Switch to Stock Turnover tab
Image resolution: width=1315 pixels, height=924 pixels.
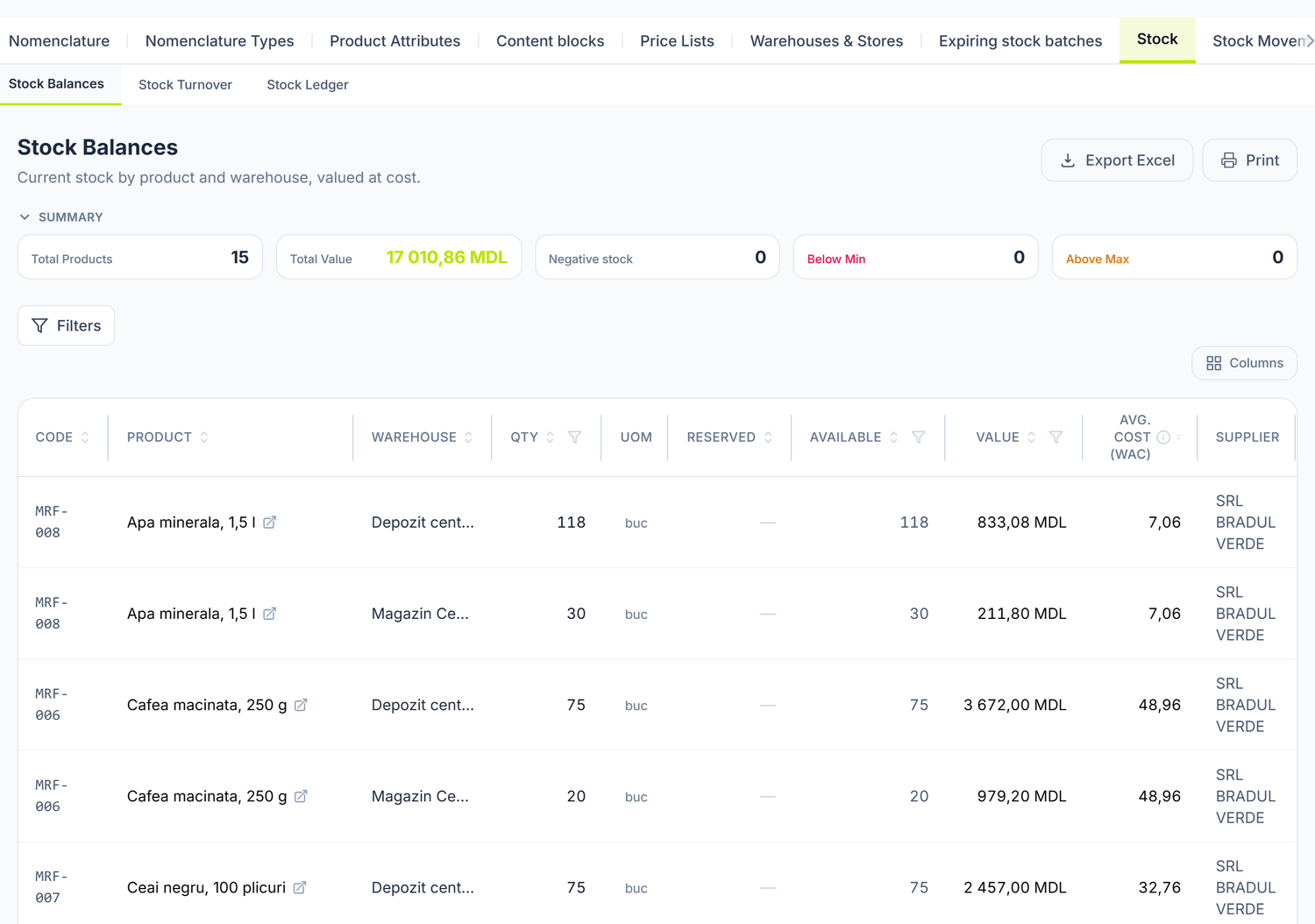point(185,84)
